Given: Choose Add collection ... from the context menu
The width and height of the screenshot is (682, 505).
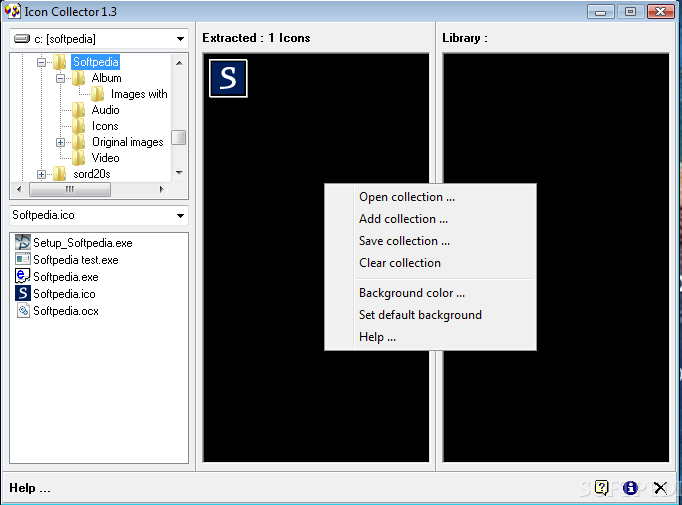Looking at the screenshot, I should click(x=430, y=219).
